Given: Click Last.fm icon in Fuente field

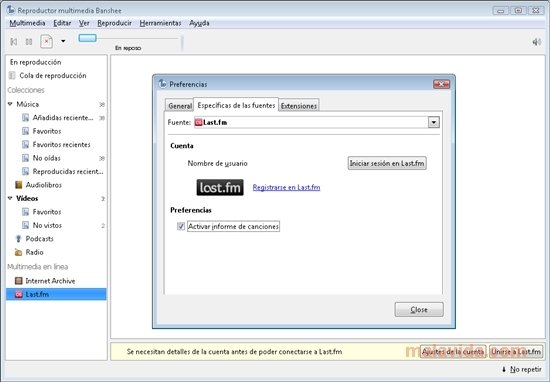Looking at the screenshot, I should pos(199,122).
